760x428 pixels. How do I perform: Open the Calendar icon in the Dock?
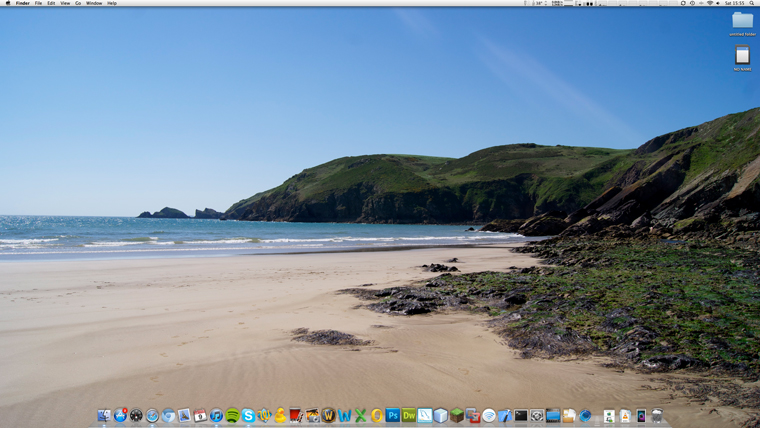pyautogui.click(x=200, y=415)
